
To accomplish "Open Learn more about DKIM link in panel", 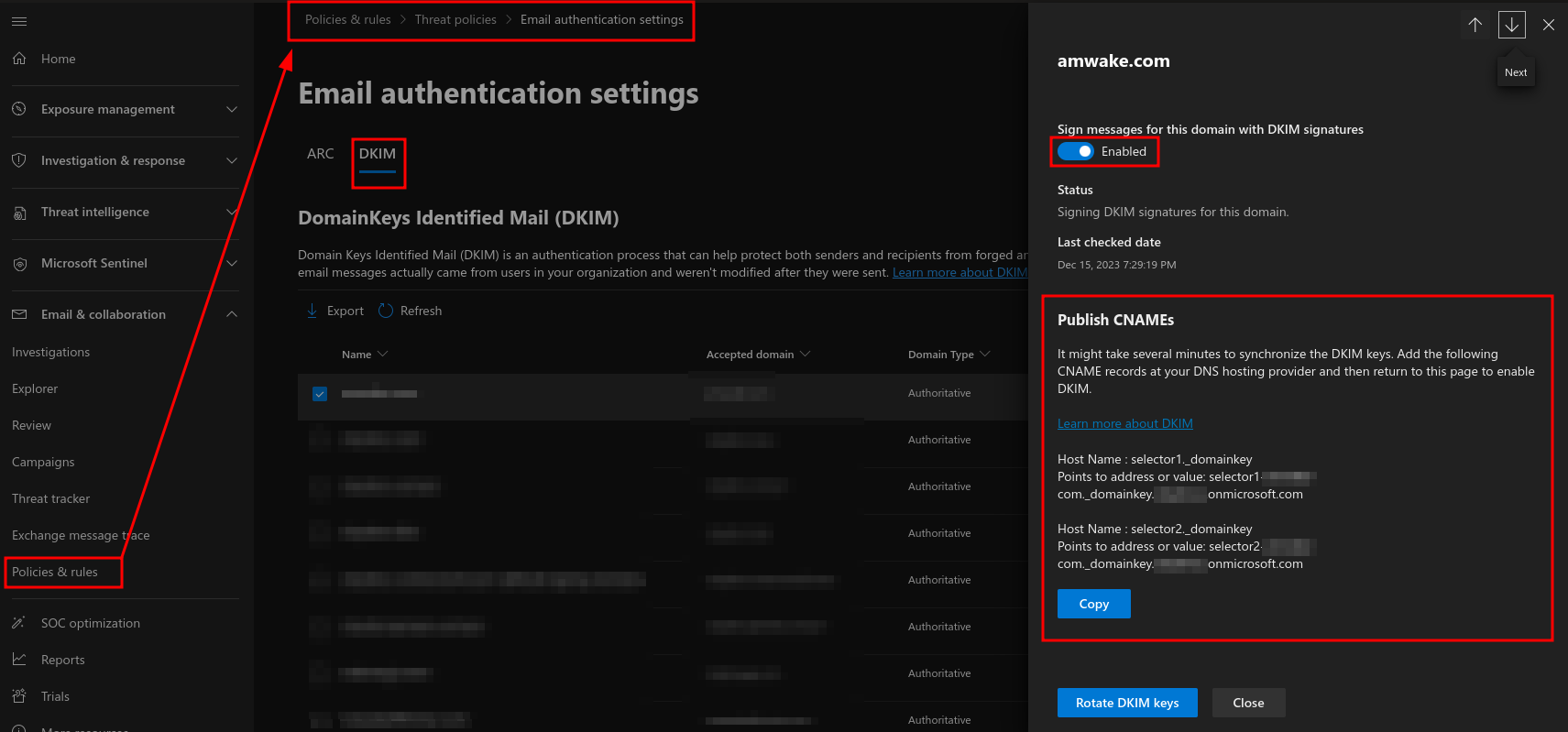I will (x=1125, y=423).
